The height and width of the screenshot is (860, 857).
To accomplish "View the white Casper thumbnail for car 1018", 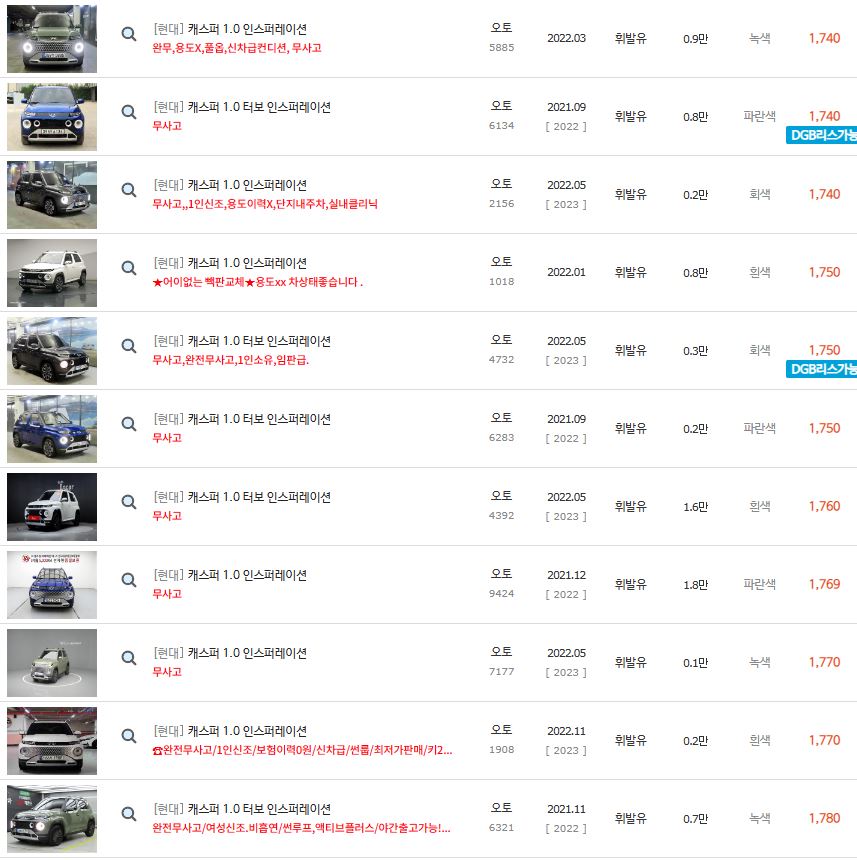I will pos(52,273).
